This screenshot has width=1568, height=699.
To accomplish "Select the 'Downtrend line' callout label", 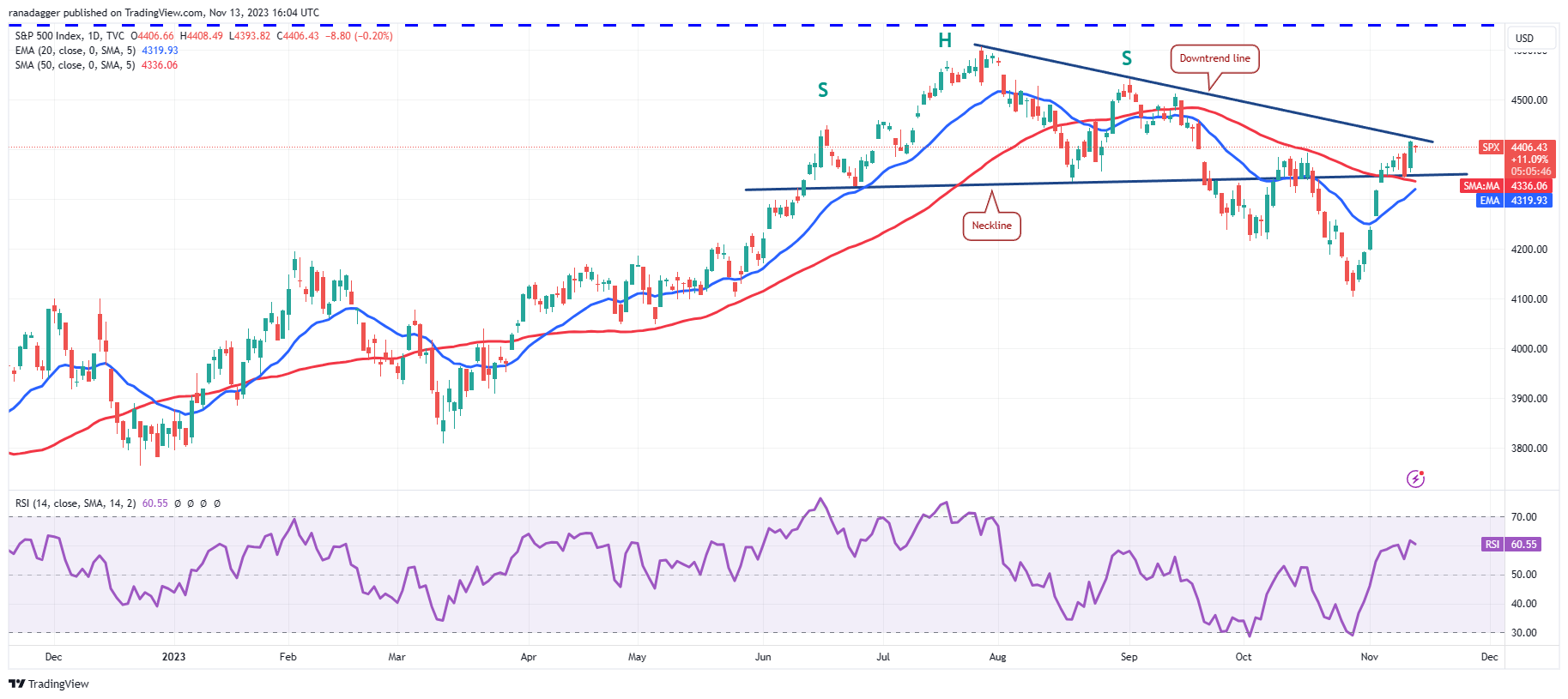I will pyautogui.click(x=1214, y=58).
